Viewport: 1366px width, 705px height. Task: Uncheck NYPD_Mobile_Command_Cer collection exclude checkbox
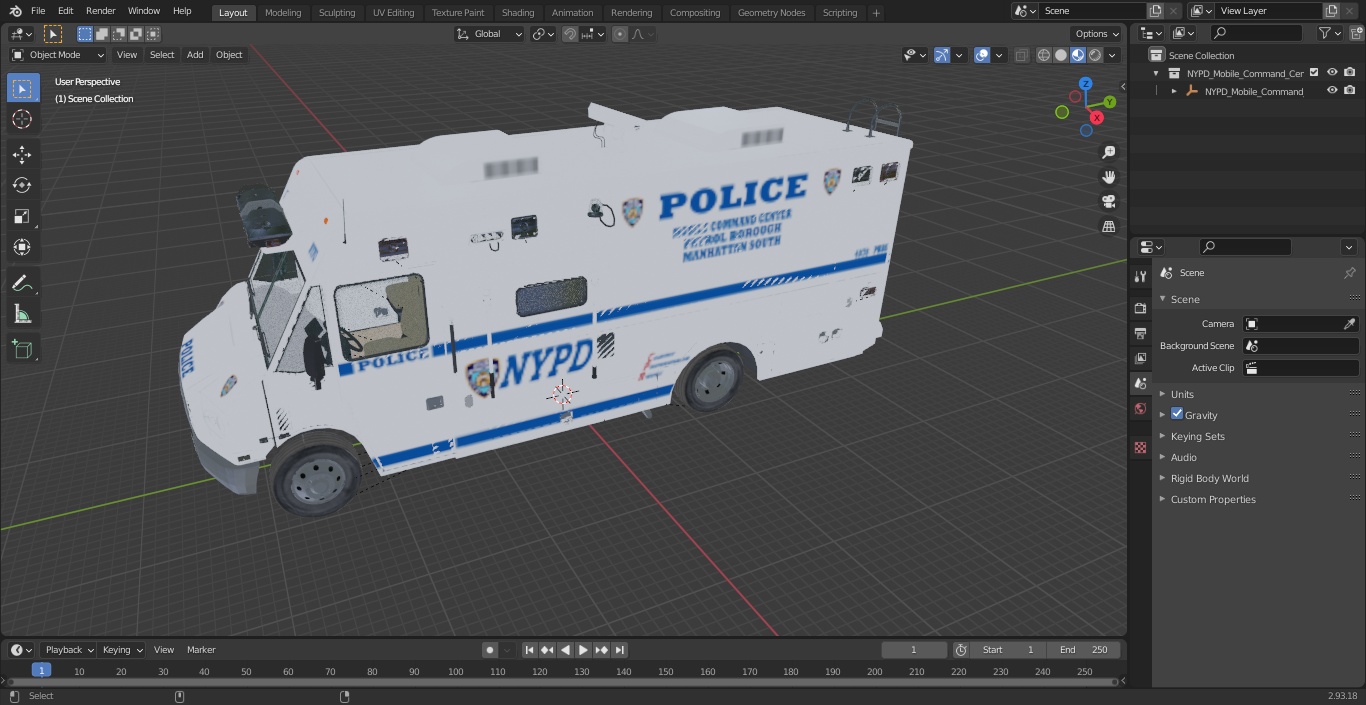coord(1314,73)
